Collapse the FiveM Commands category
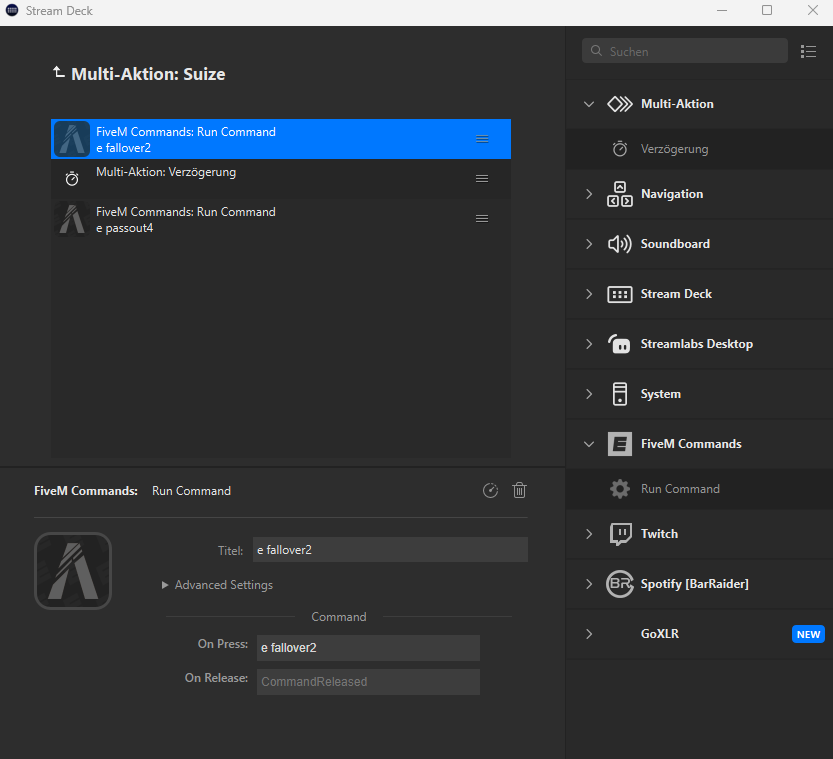This screenshot has width=833, height=759. pos(589,444)
